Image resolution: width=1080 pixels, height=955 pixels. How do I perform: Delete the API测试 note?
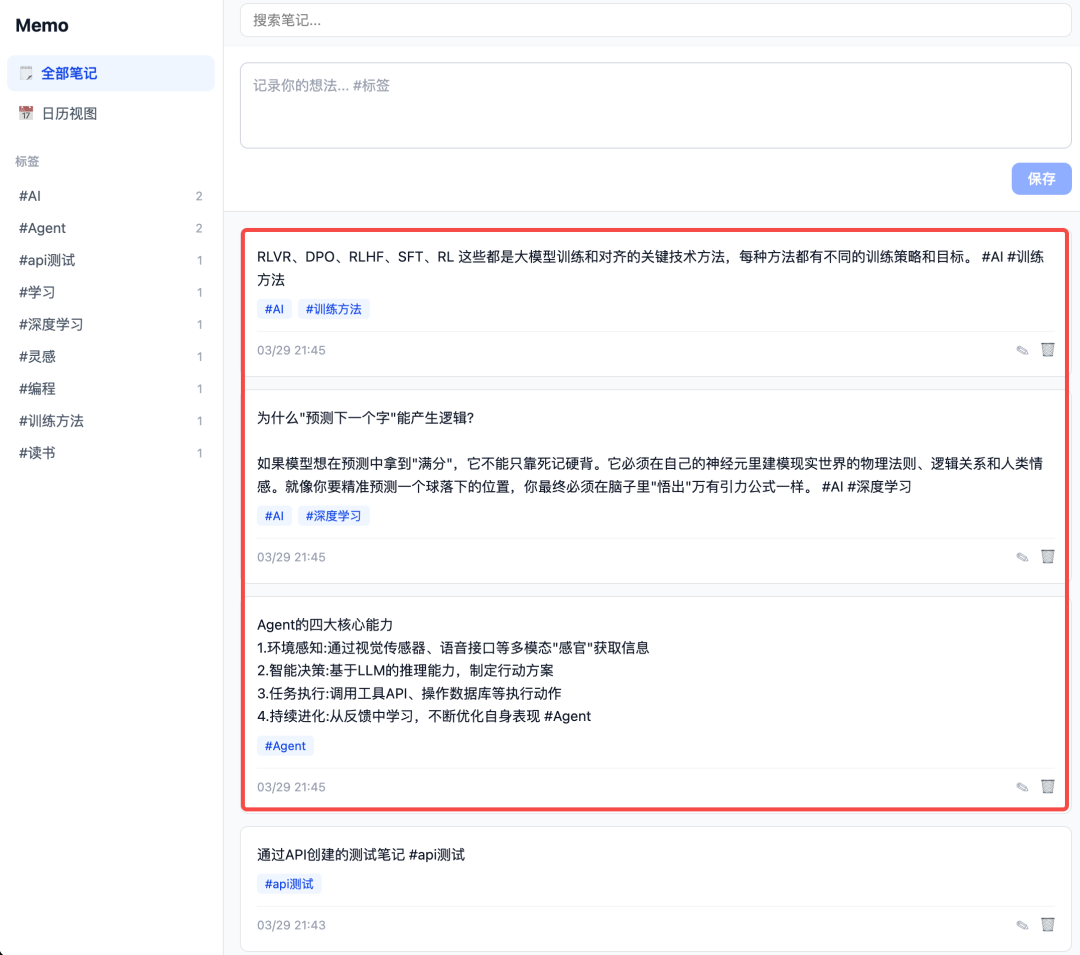click(1047, 924)
